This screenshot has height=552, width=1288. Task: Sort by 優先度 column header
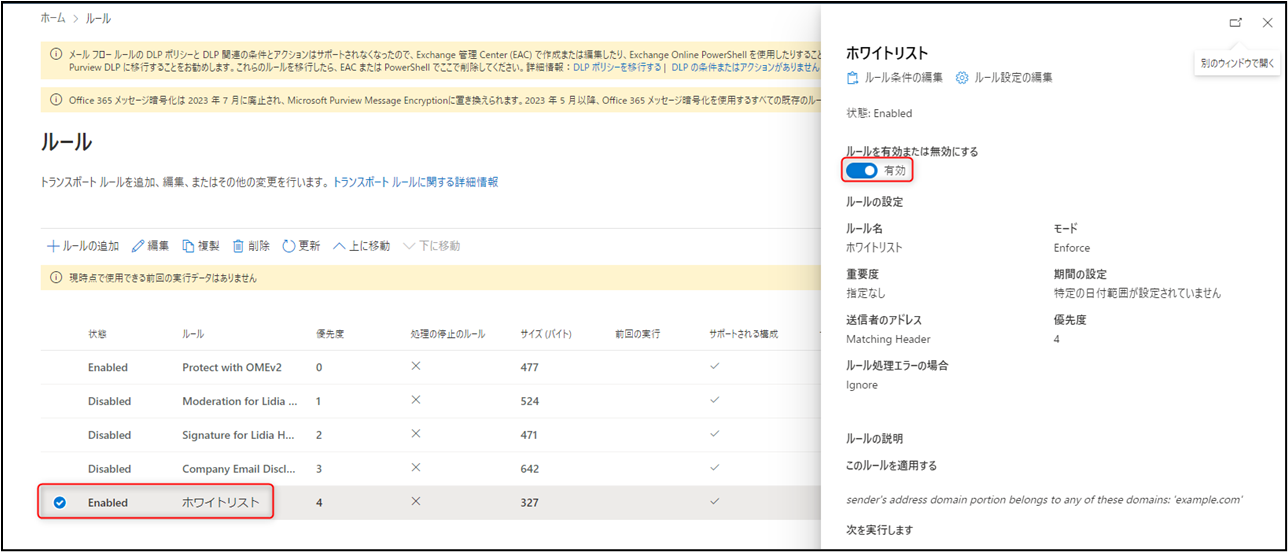(329, 333)
